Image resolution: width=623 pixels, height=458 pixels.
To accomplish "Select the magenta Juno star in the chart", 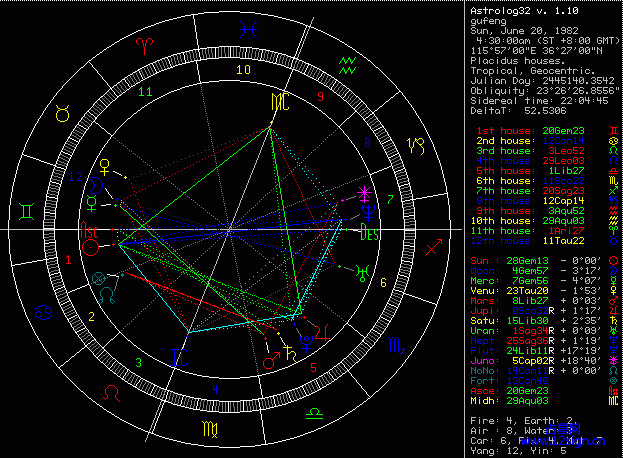I will coord(364,192).
